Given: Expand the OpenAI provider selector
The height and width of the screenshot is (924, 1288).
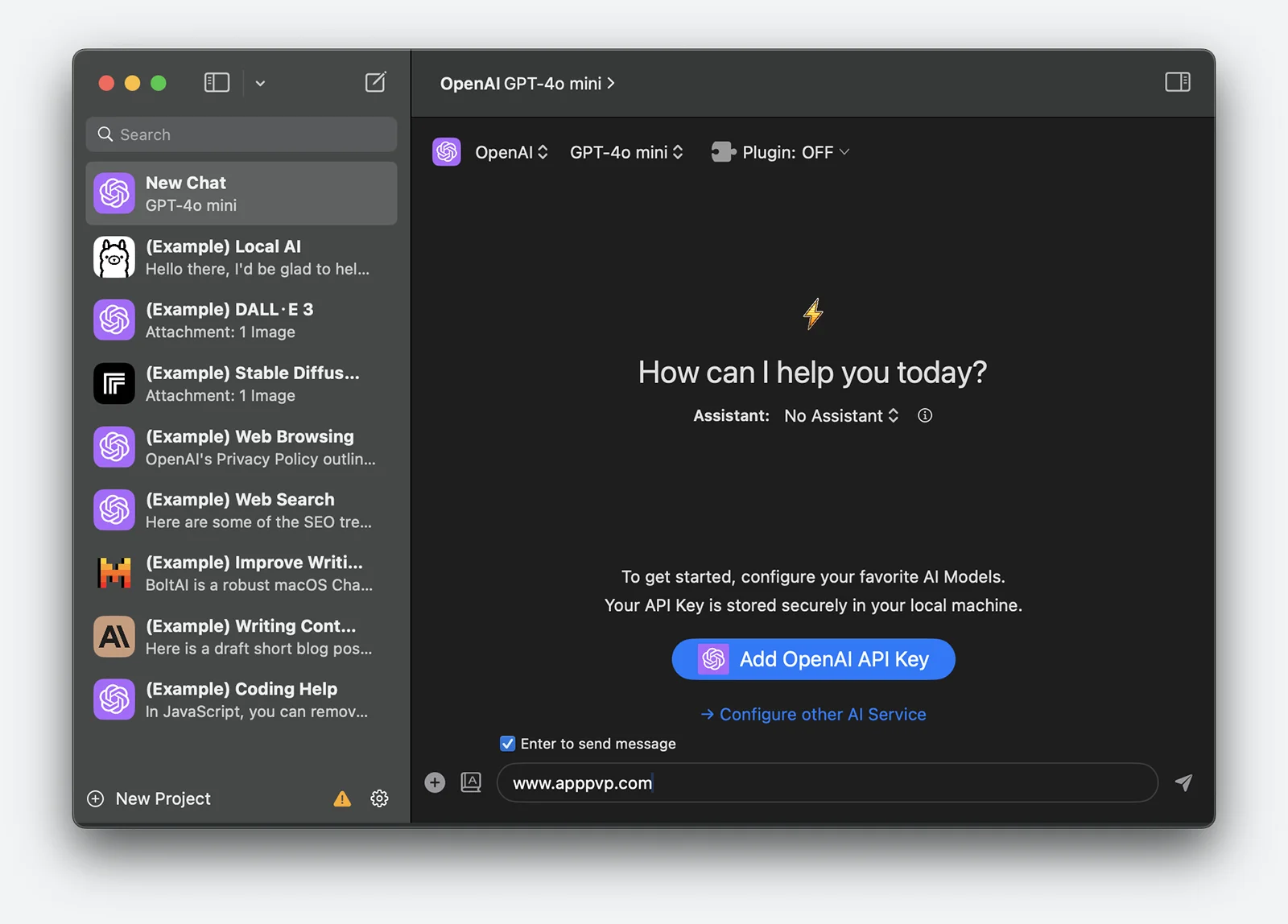Looking at the screenshot, I should (511, 152).
